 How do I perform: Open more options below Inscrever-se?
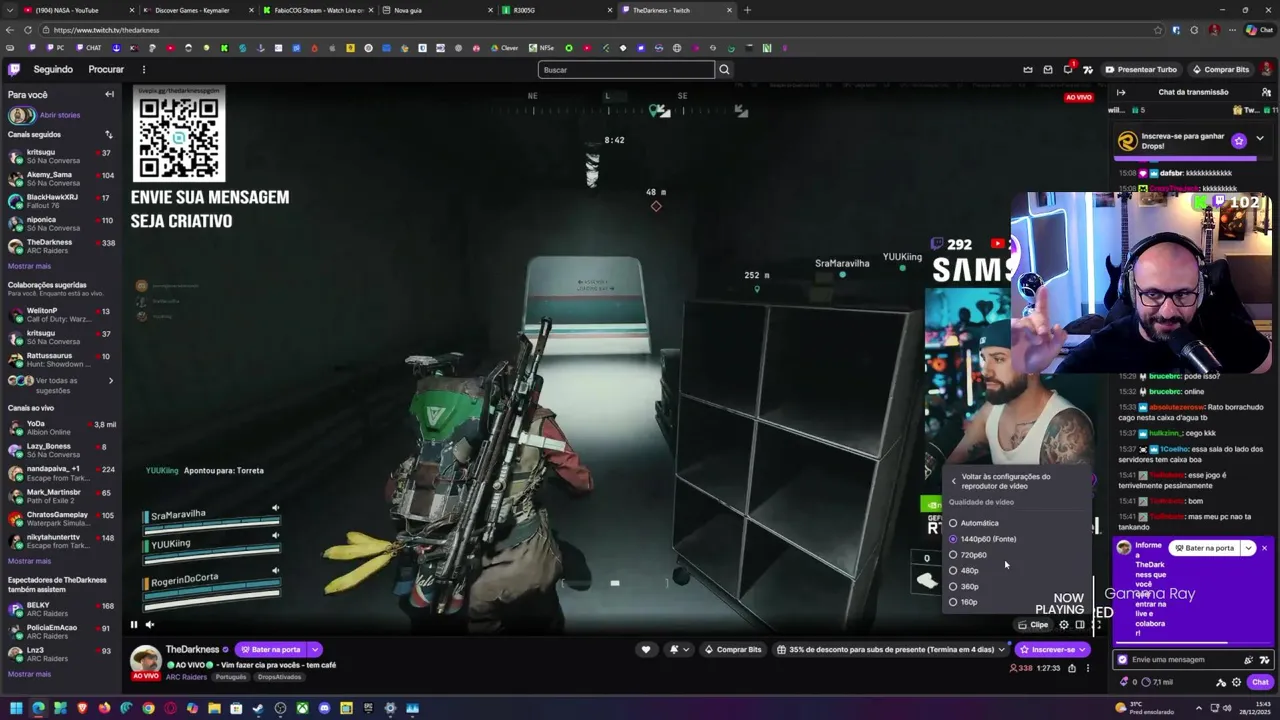1088,668
